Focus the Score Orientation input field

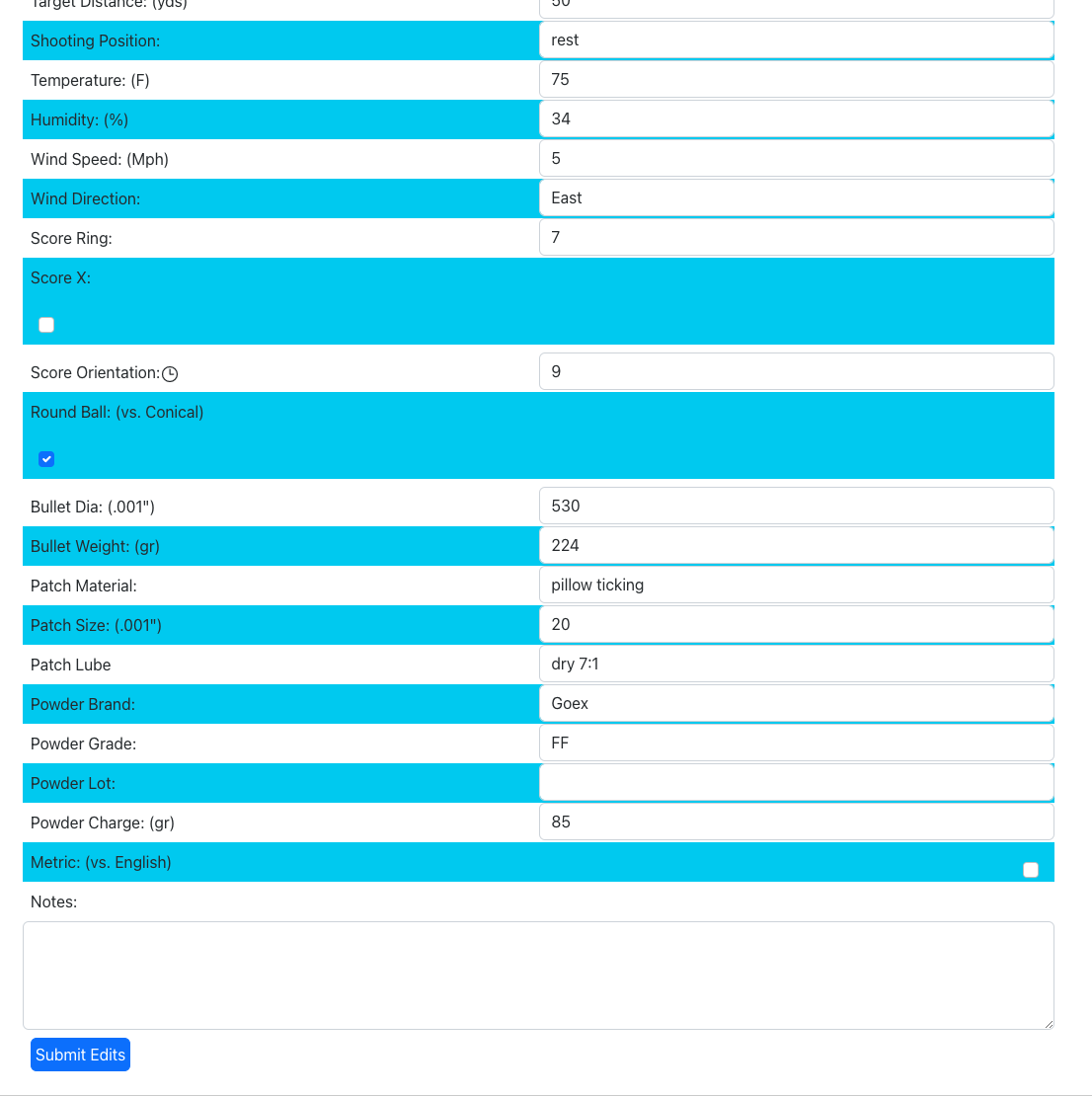[x=796, y=372]
